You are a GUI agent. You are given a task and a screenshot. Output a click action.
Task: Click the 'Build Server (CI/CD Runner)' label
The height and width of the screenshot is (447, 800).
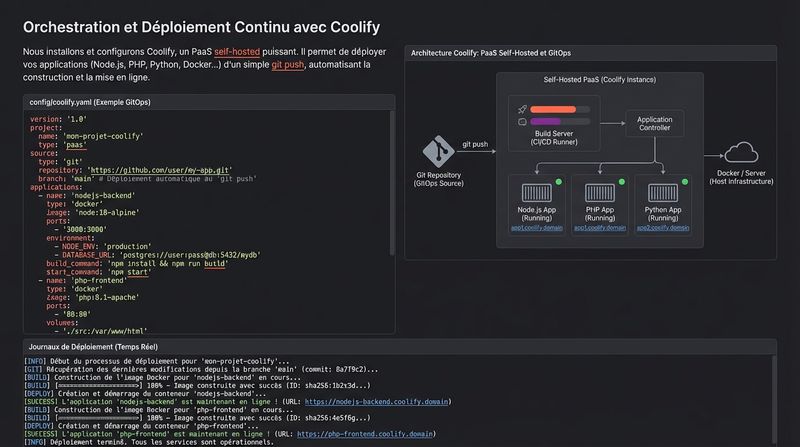click(x=554, y=138)
